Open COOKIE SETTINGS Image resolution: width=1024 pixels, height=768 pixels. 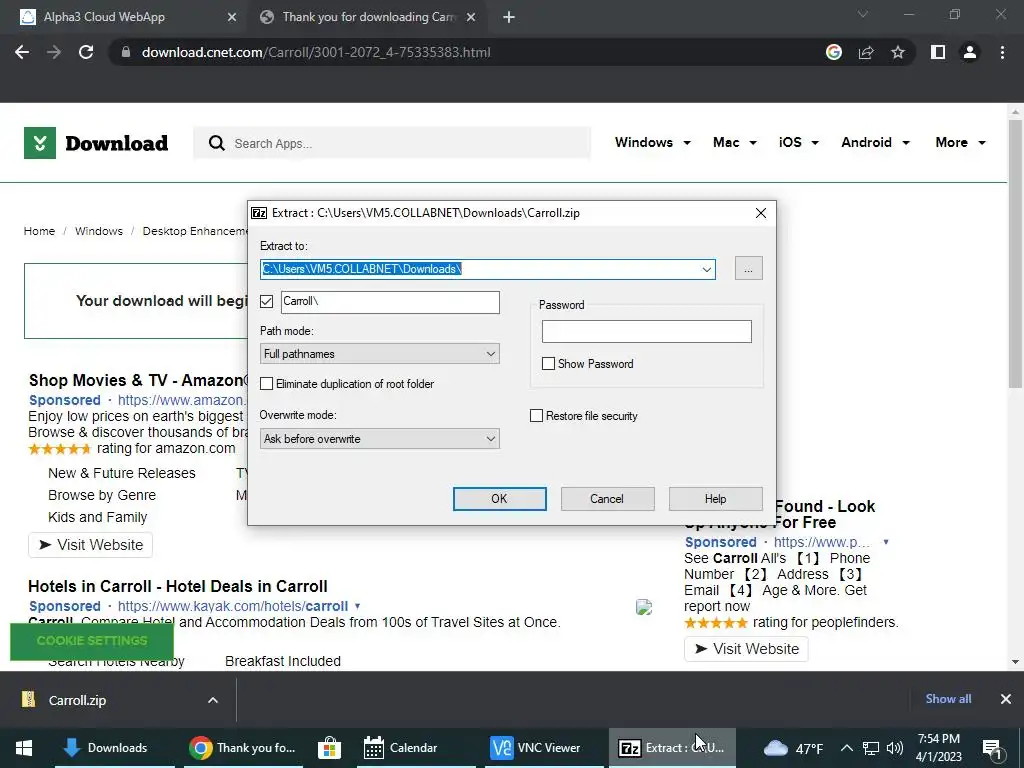pyautogui.click(x=92, y=641)
